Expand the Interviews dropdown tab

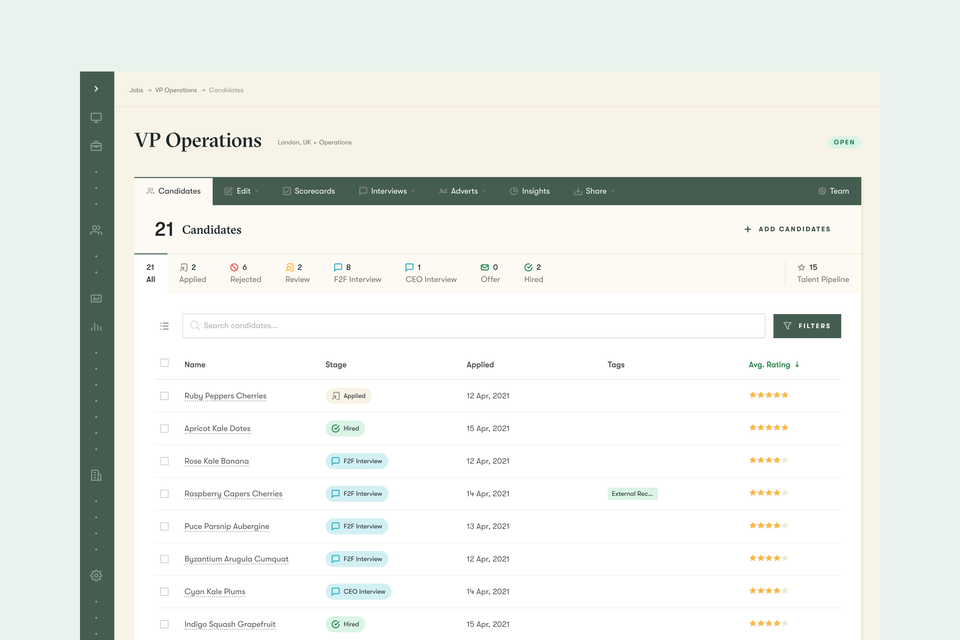pos(387,191)
